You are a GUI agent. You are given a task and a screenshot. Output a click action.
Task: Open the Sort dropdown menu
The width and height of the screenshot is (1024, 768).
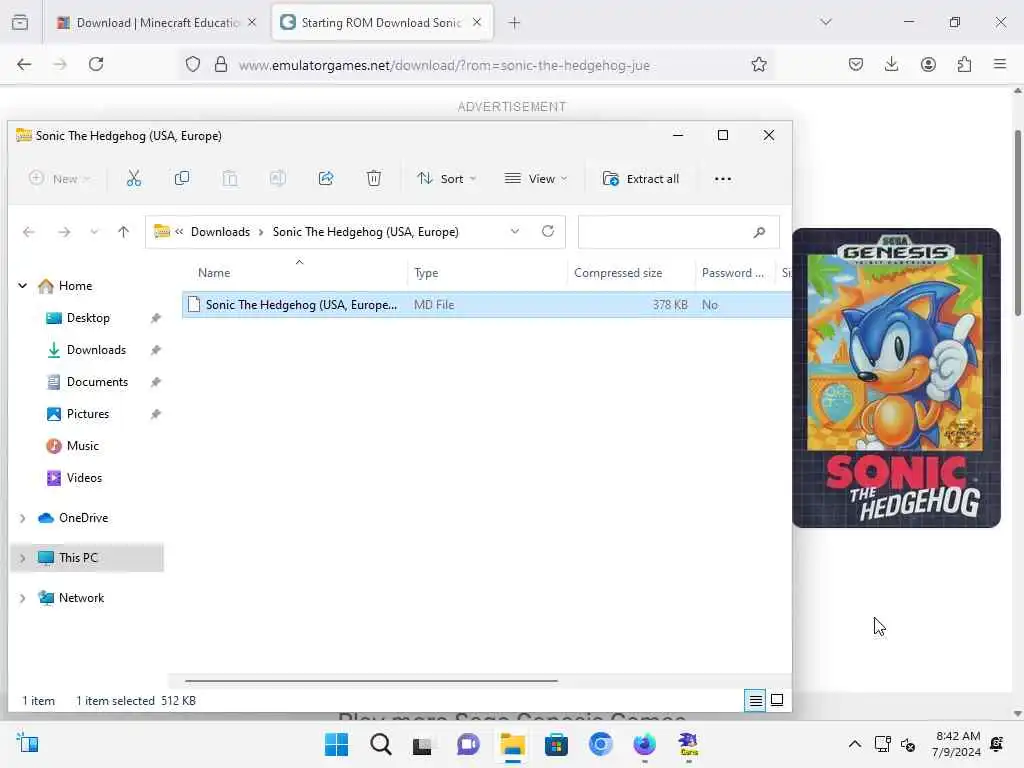click(x=447, y=179)
